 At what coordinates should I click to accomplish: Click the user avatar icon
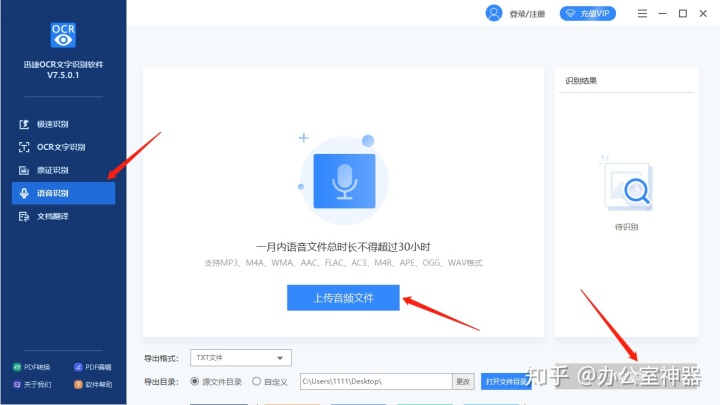494,13
